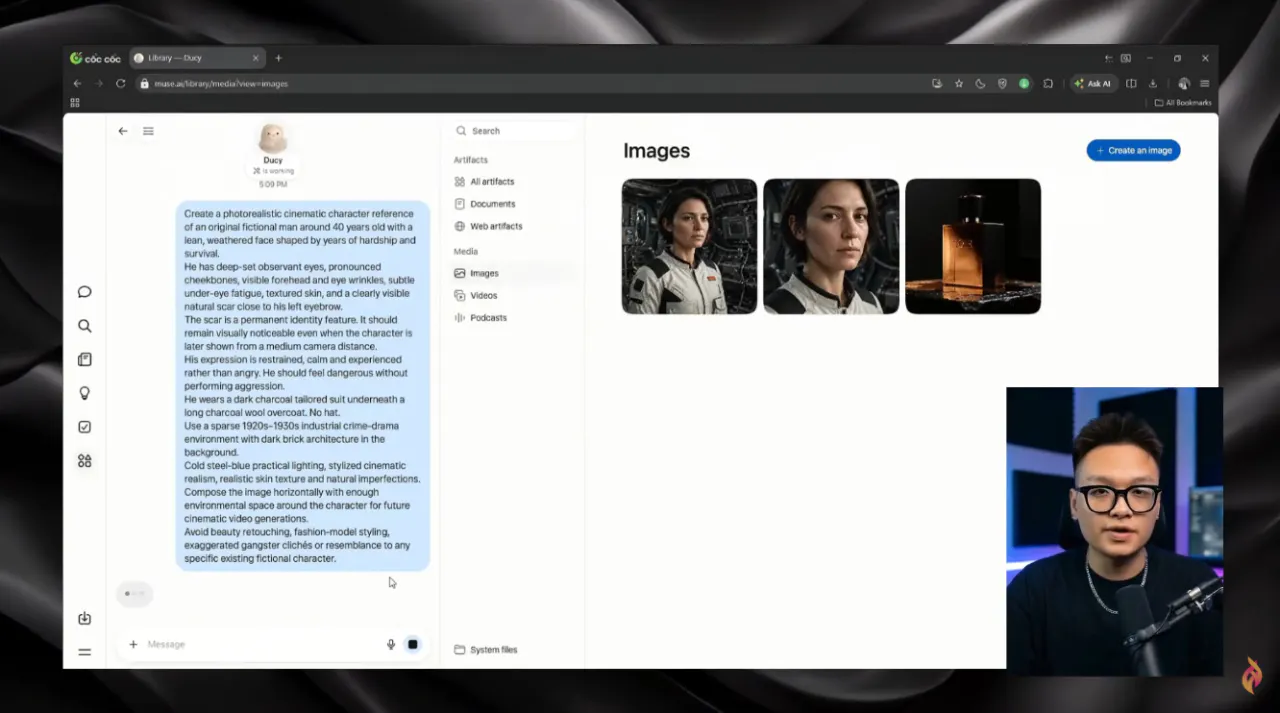This screenshot has height=713, width=1280.
Task: Open browser downloads icon
Action: point(1153,83)
